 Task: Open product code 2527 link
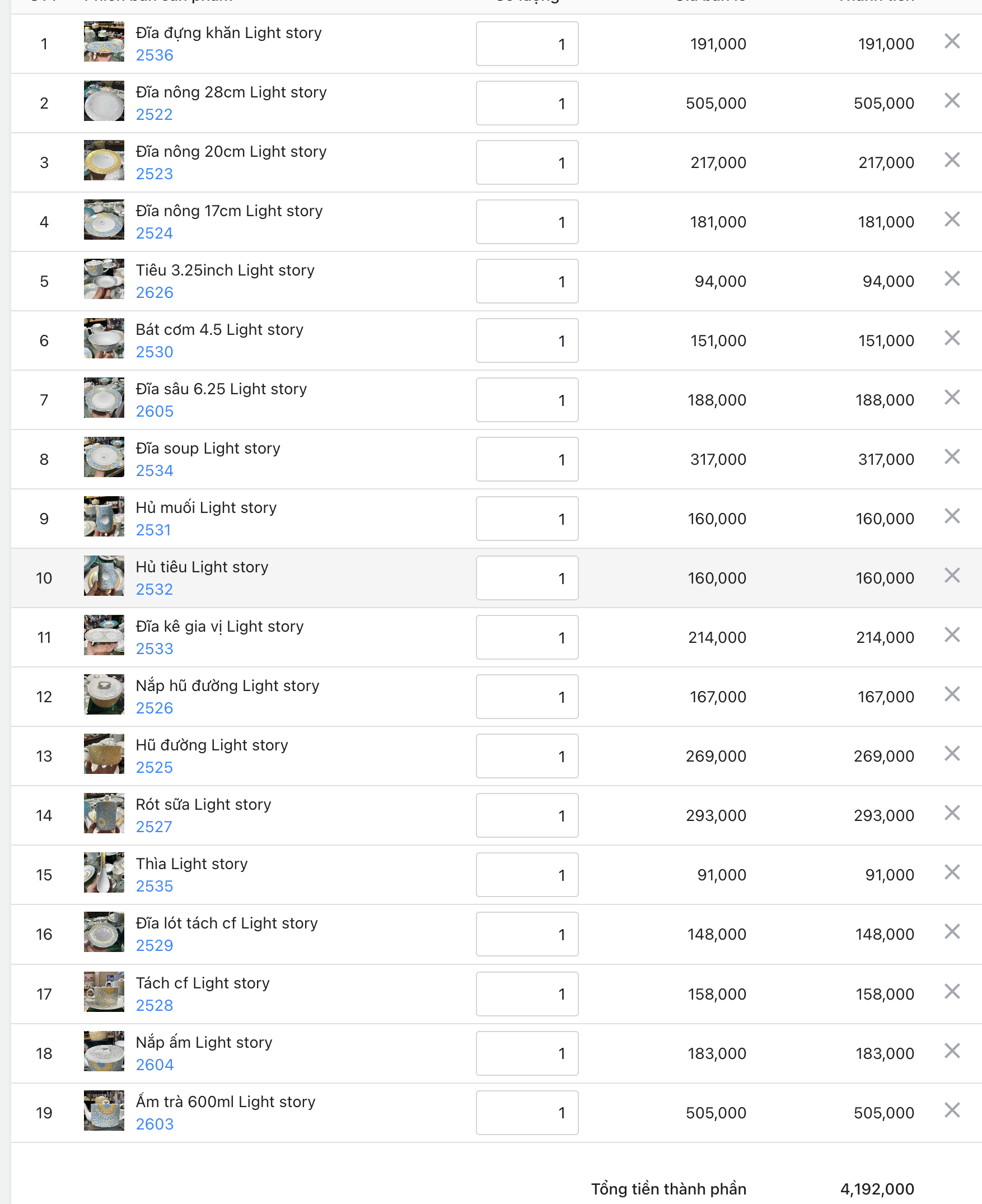click(154, 827)
